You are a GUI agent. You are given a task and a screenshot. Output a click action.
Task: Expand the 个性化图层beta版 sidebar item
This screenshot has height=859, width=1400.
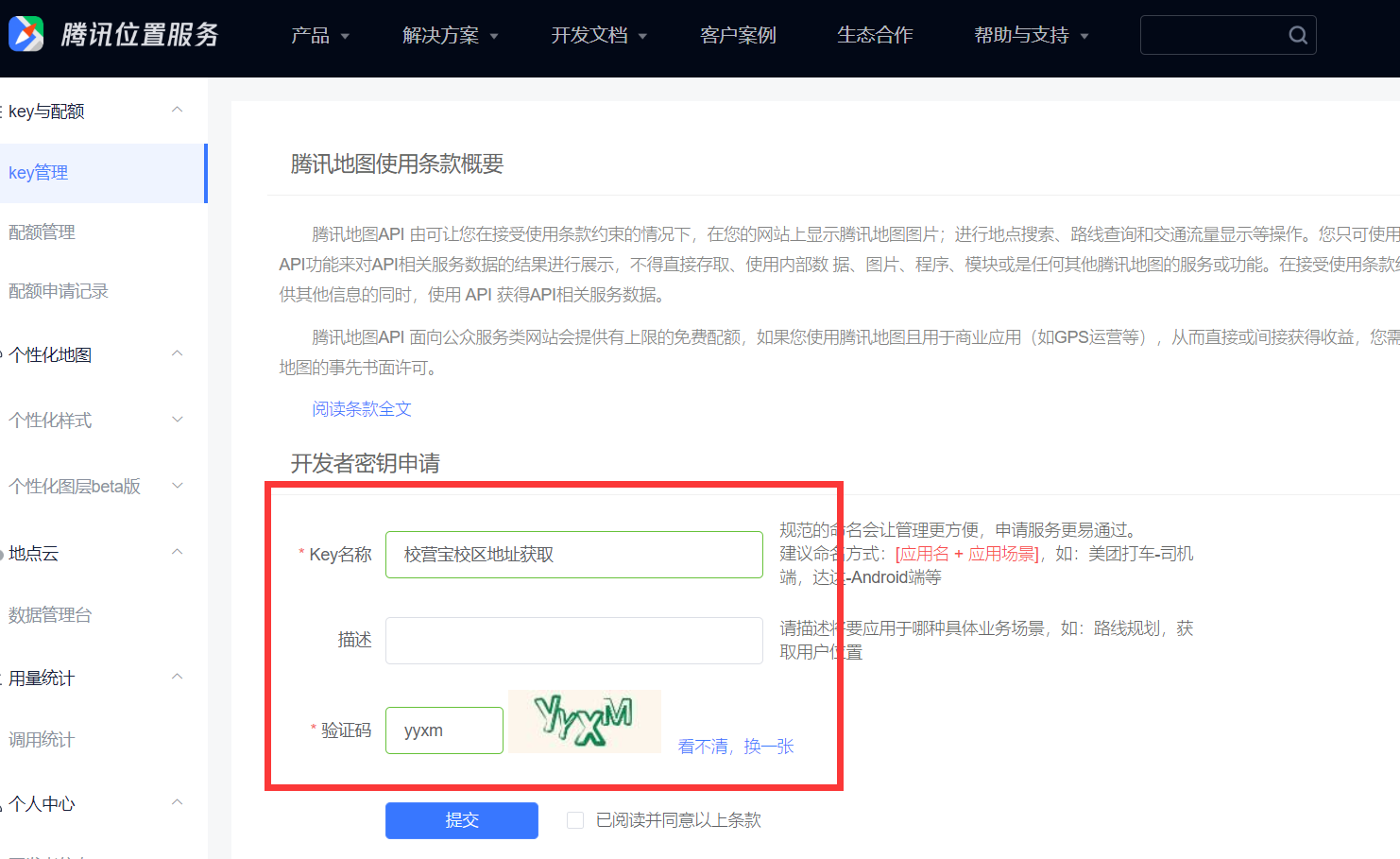pos(177,486)
